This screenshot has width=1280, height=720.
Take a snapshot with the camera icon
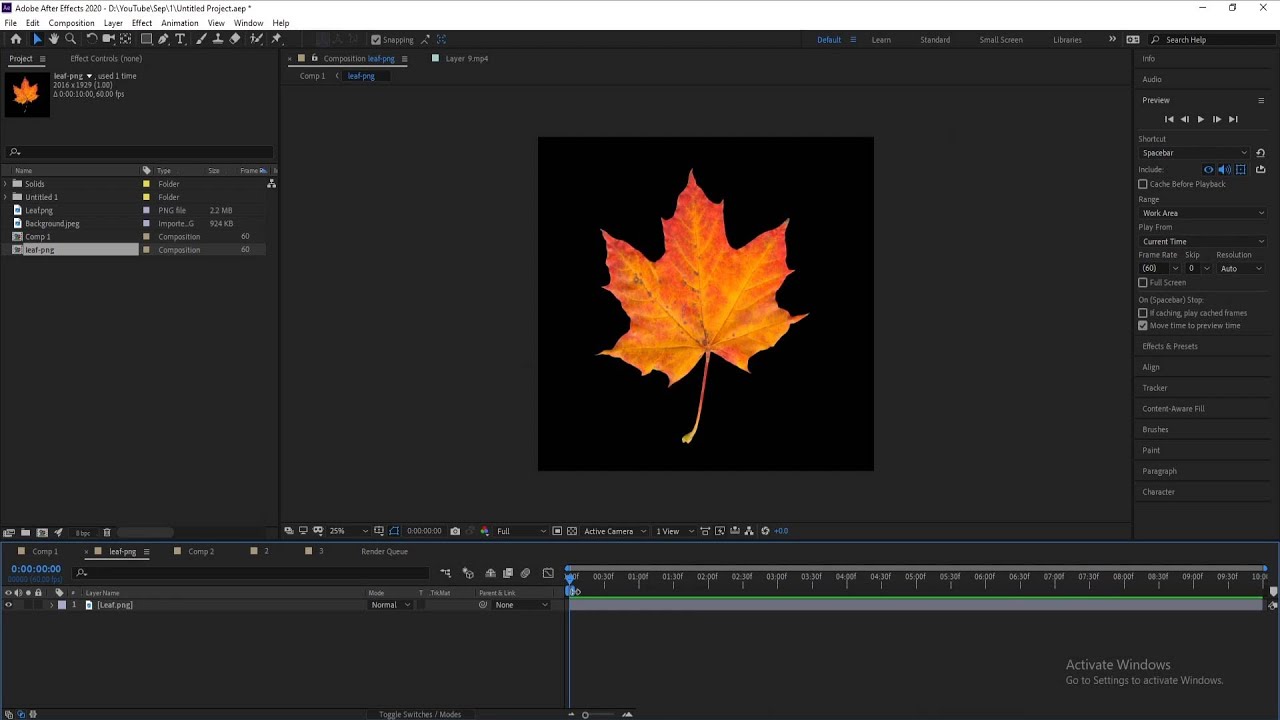[455, 531]
